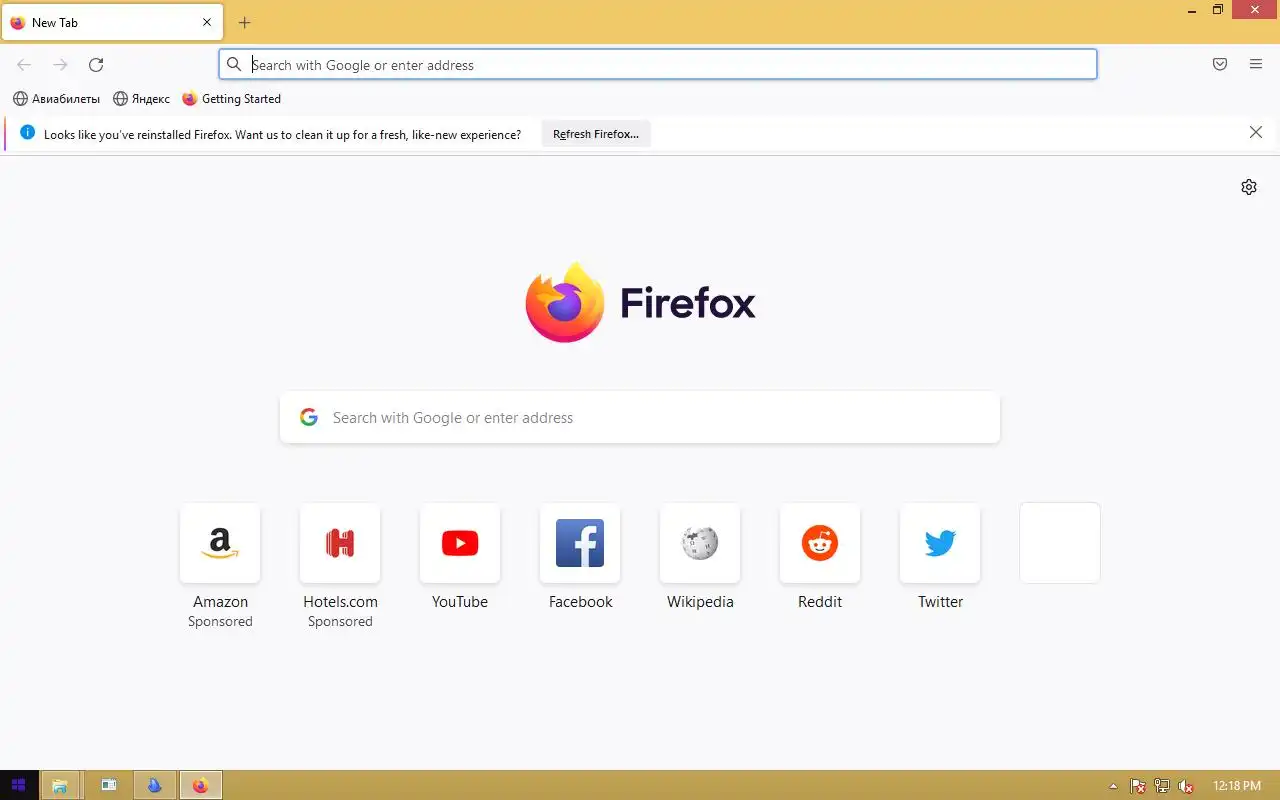
Task: Click the Action Center flag tray icon
Action: point(1138,786)
